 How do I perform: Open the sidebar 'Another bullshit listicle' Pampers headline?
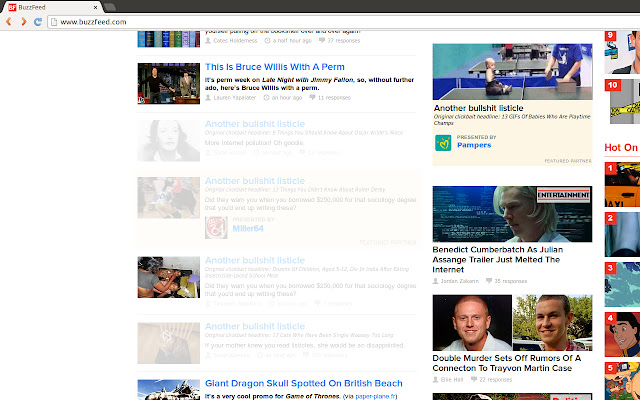tap(478, 108)
